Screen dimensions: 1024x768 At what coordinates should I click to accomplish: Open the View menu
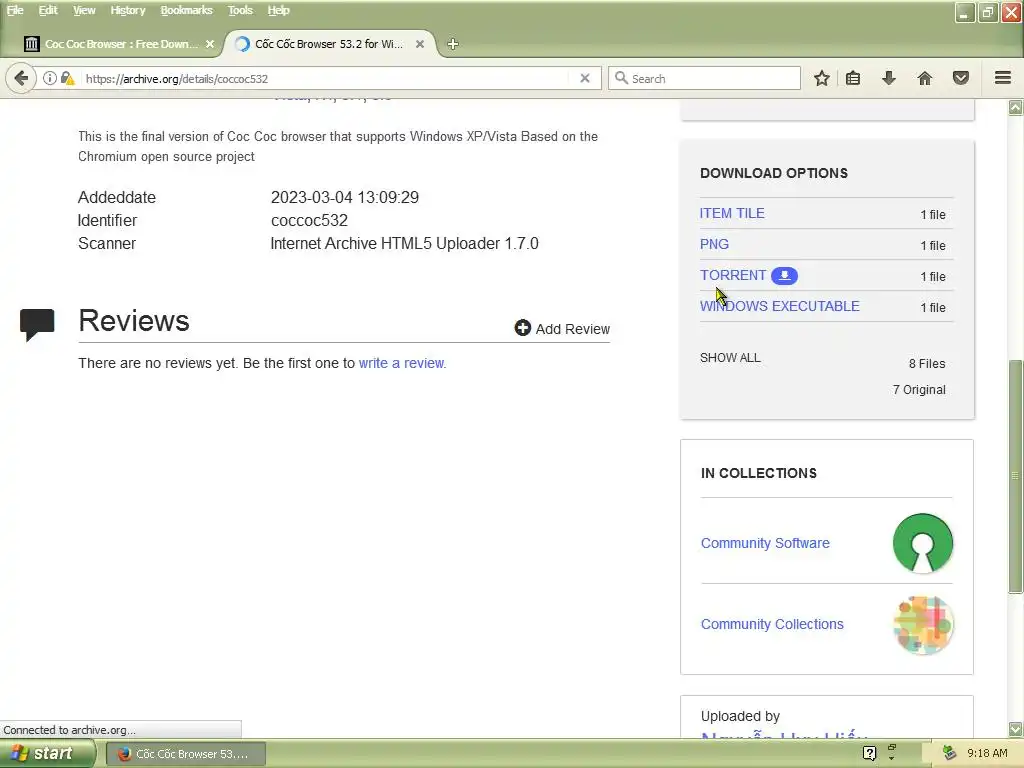(84, 10)
